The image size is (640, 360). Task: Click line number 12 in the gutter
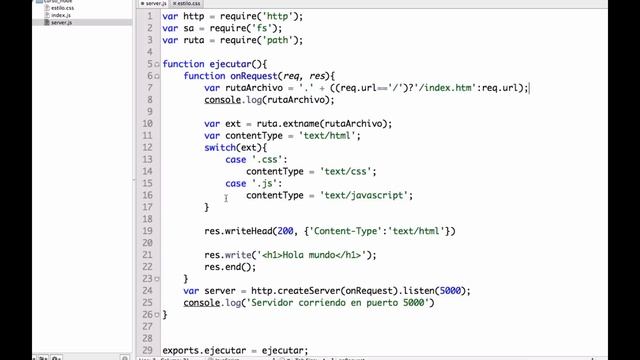pos(147,147)
